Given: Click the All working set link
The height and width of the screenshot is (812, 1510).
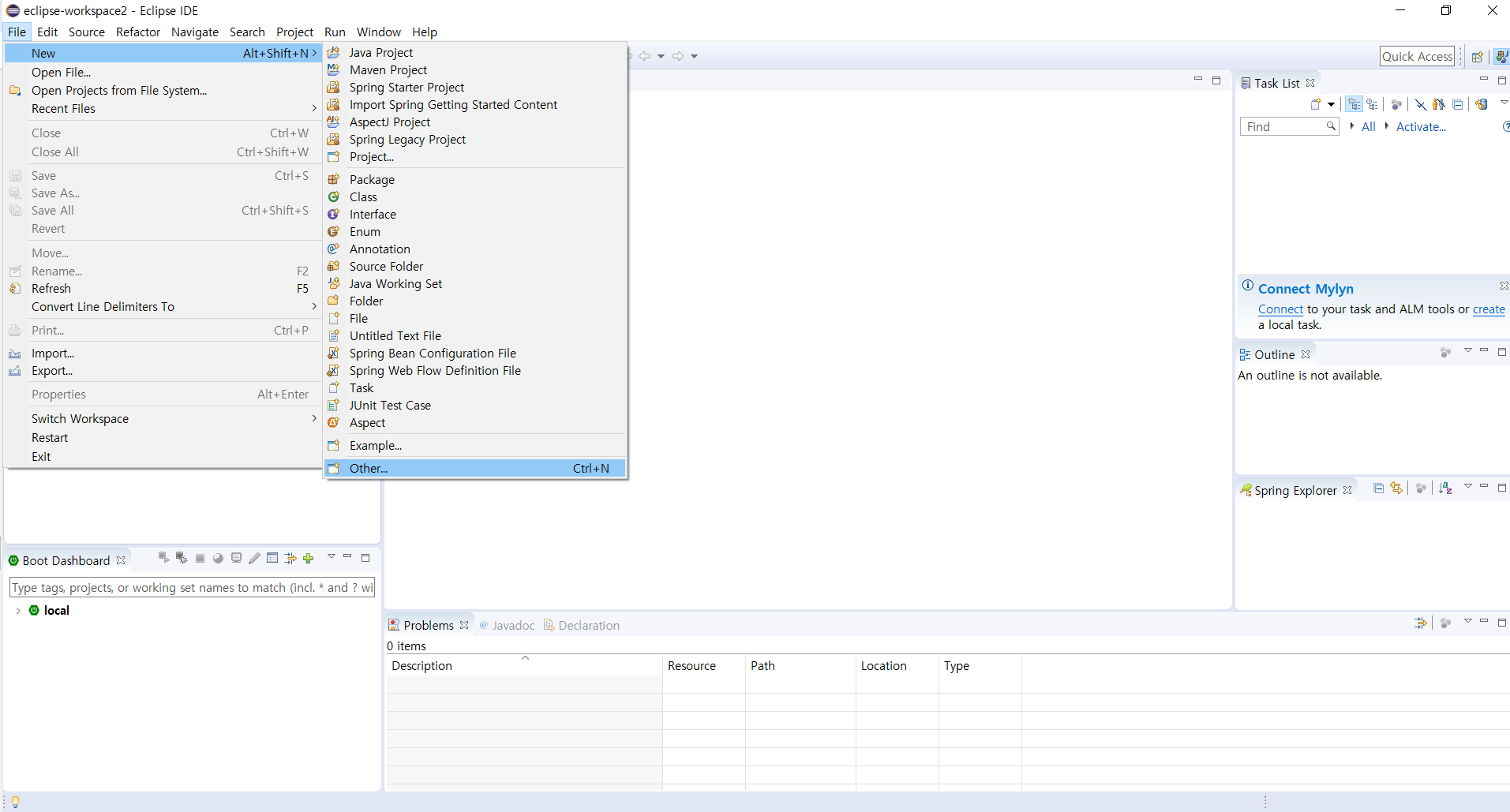Looking at the screenshot, I should [1368, 127].
